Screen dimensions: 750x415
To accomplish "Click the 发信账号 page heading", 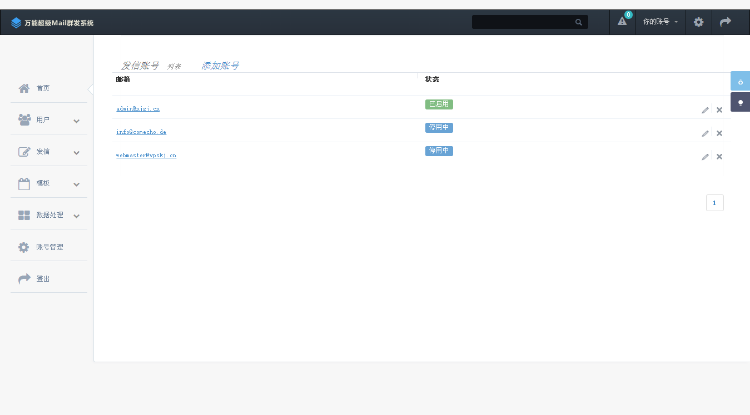I will pos(140,66).
